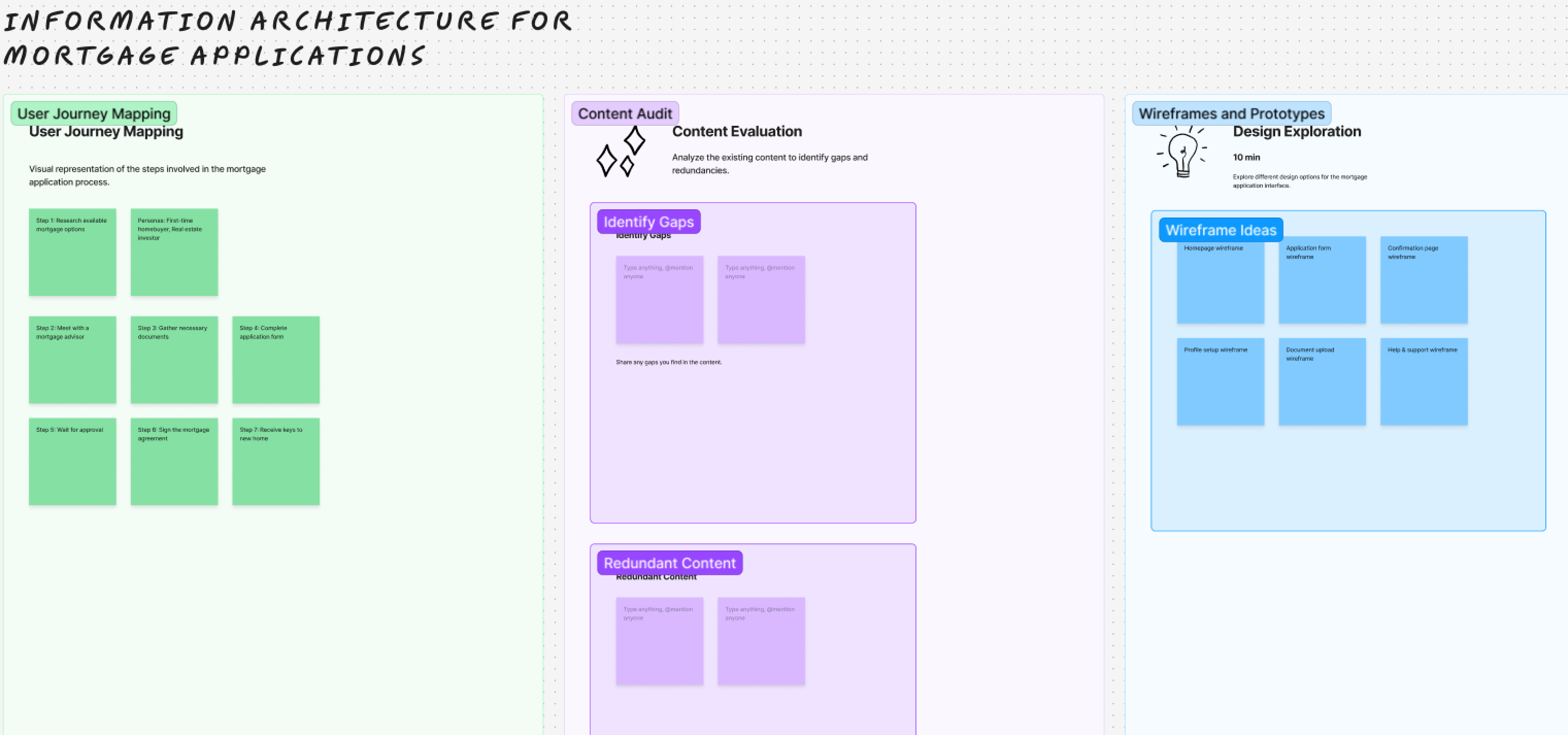Select the Help & support wireframe sticky
The width and height of the screenshot is (1568, 735).
click(1424, 381)
